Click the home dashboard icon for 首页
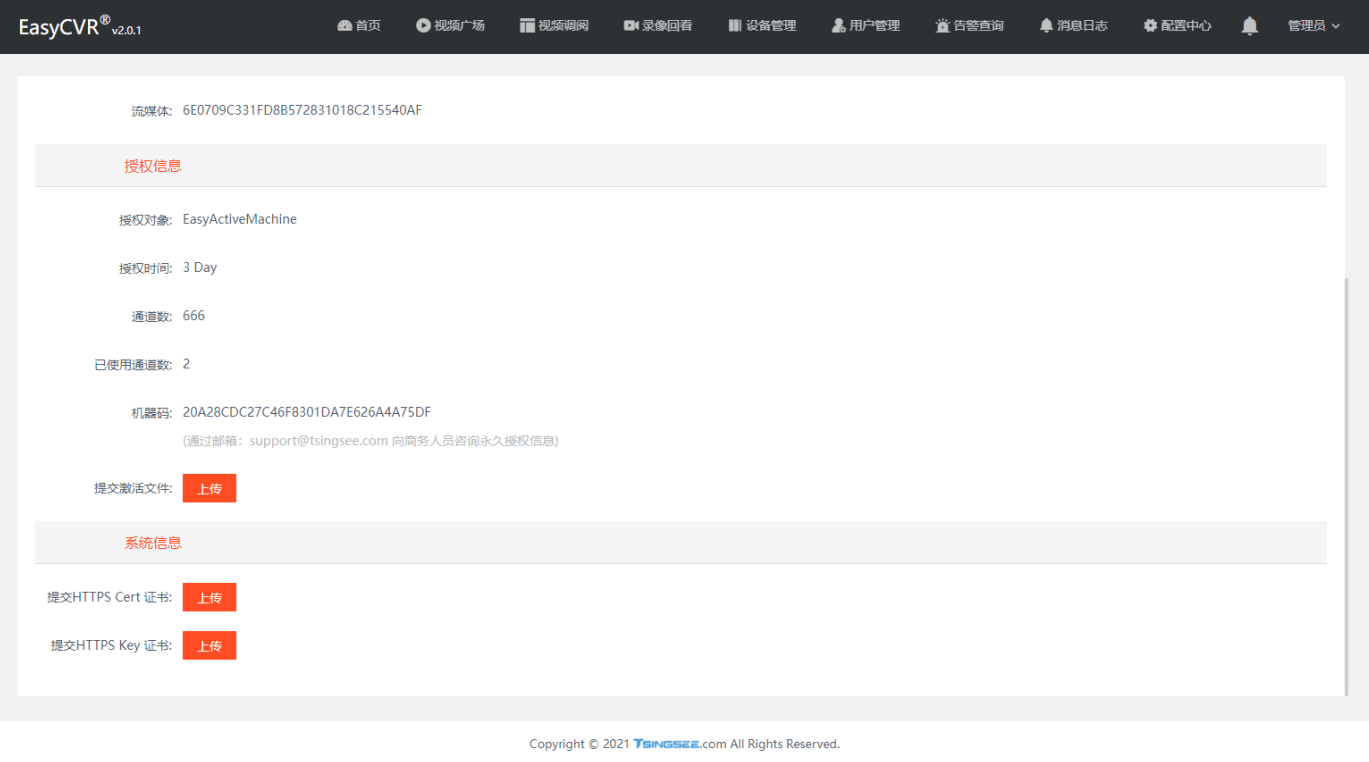This screenshot has height=762, width=1369. [x=345, y=26]
